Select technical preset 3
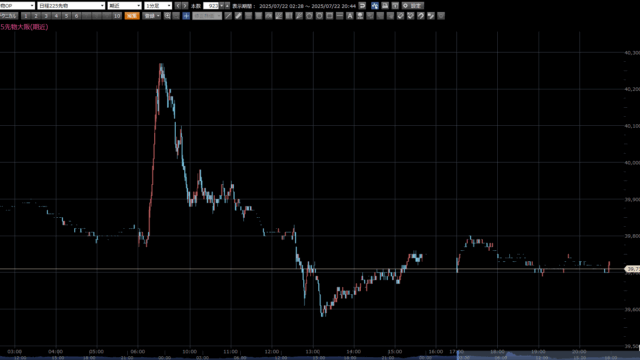The image size is (640, 360). click(x=46, y=16)
